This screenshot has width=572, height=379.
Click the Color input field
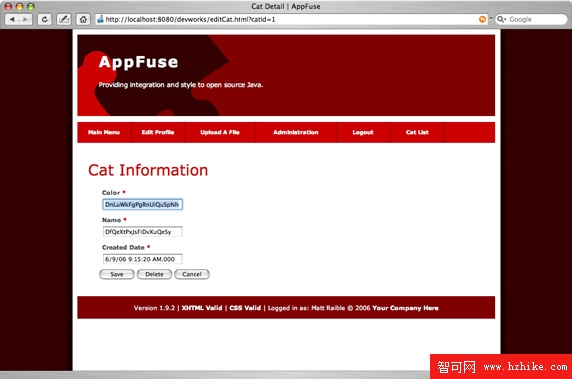pyautogui.click(x=142, y=205)
